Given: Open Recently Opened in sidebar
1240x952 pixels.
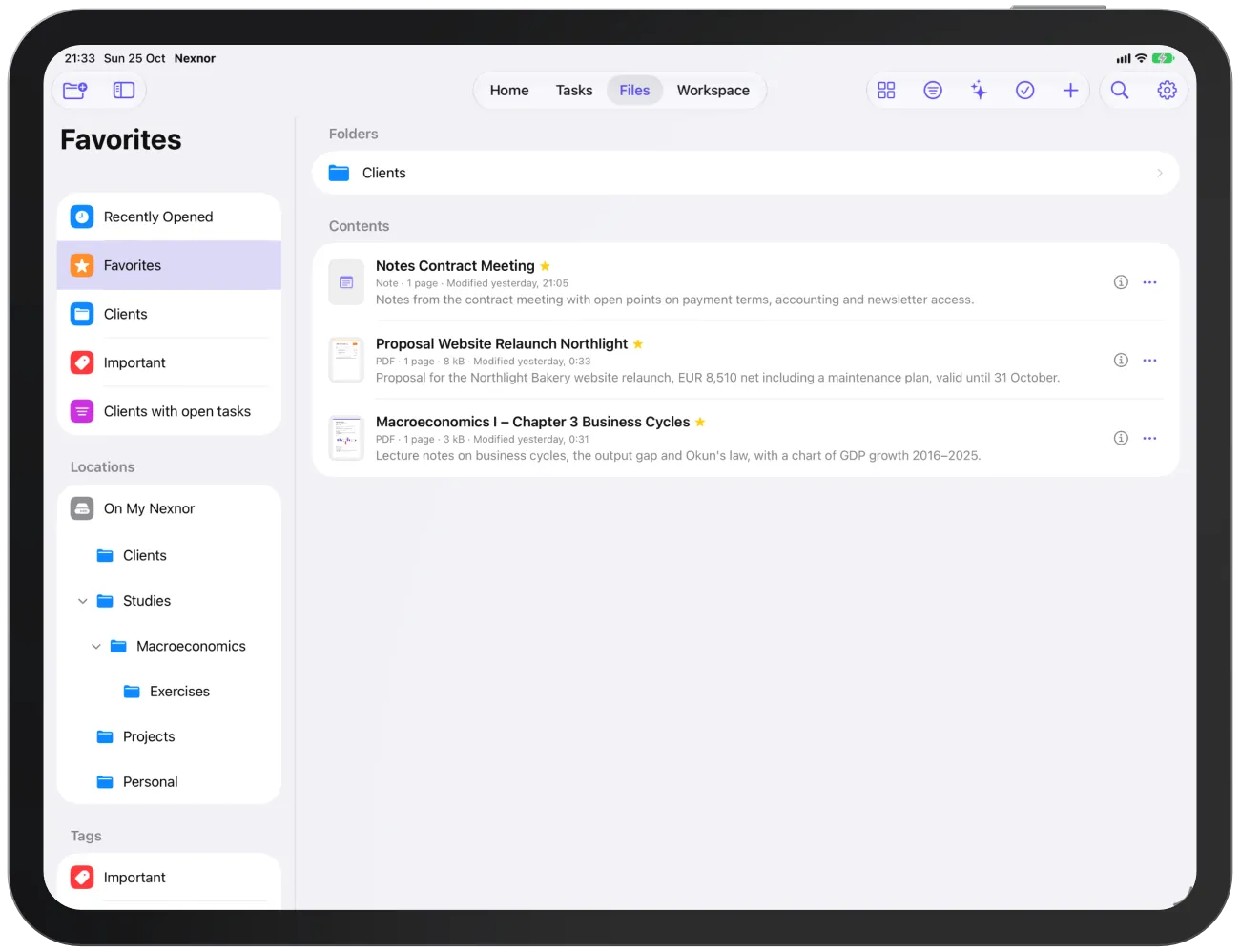Looking at the screenshot, I should pos(169,217).
